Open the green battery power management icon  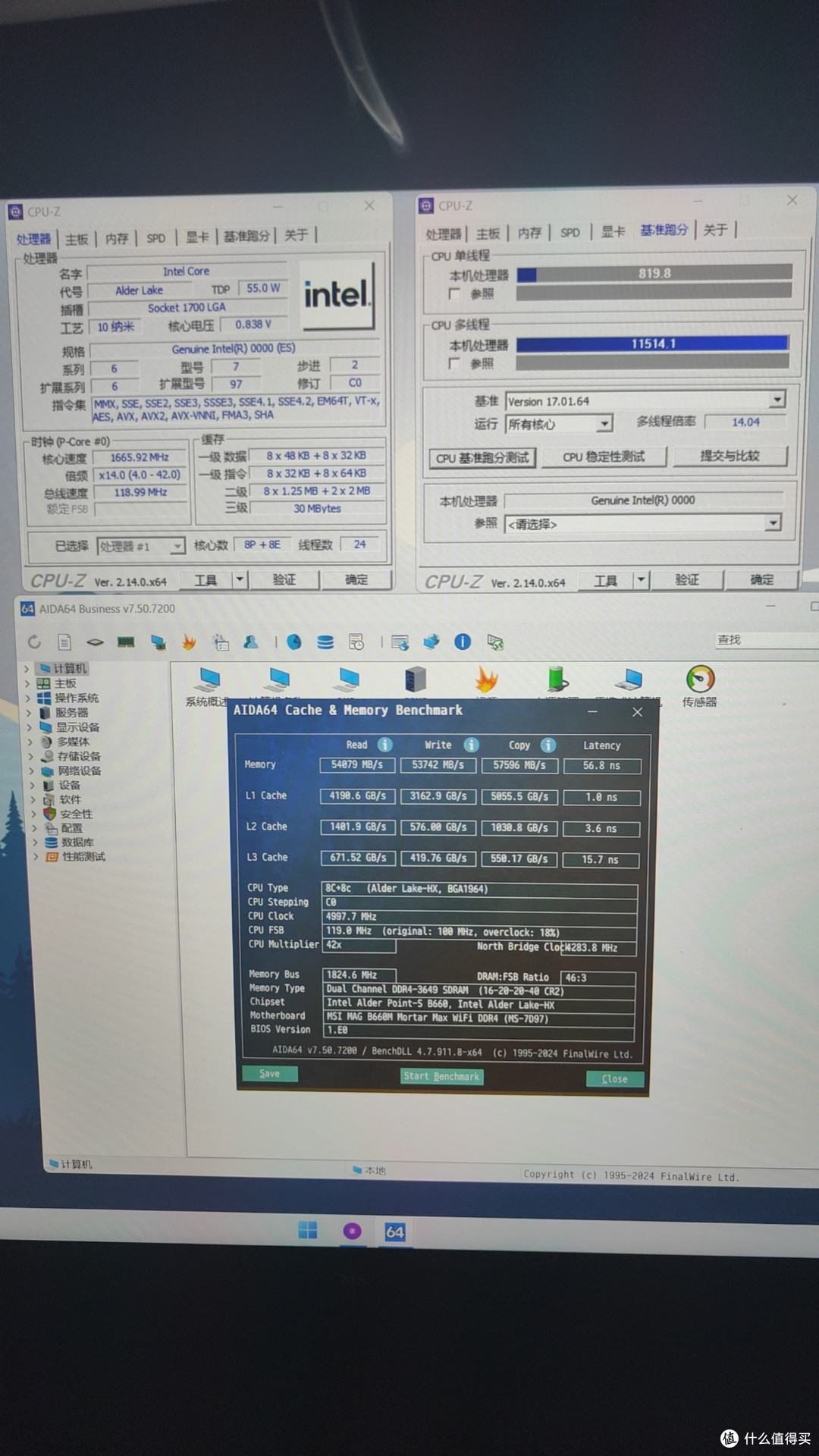pyautogui.click(x=557, y=680)
